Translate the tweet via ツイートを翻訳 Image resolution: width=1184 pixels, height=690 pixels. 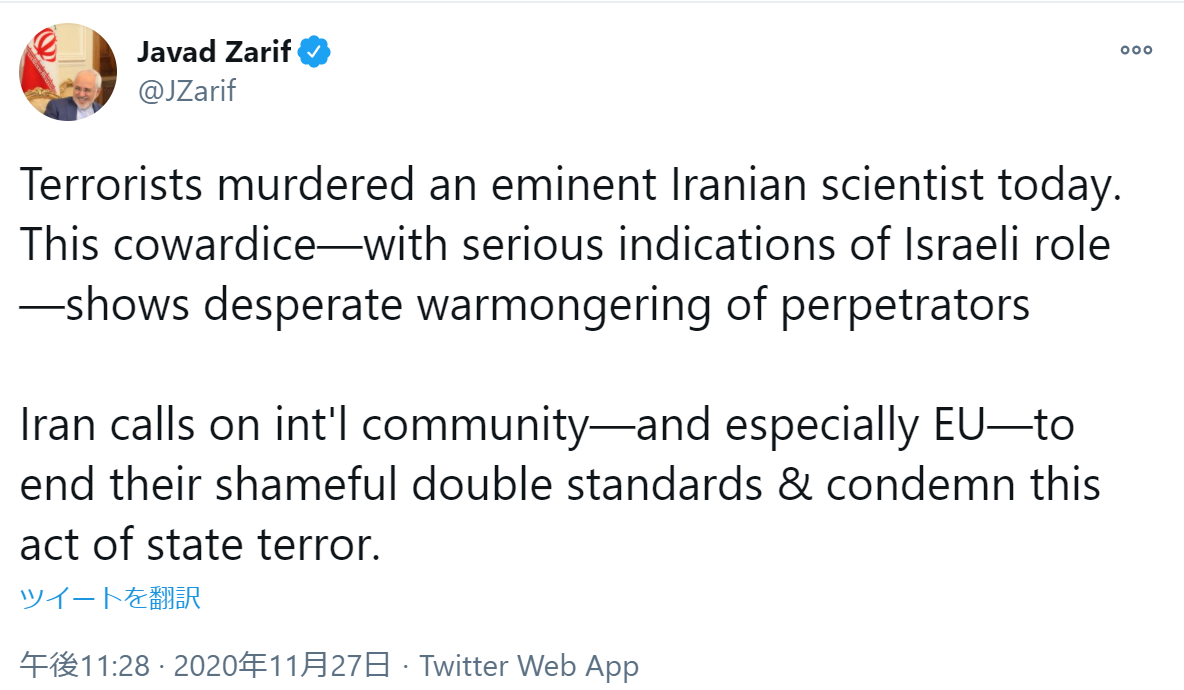(110, 598)
